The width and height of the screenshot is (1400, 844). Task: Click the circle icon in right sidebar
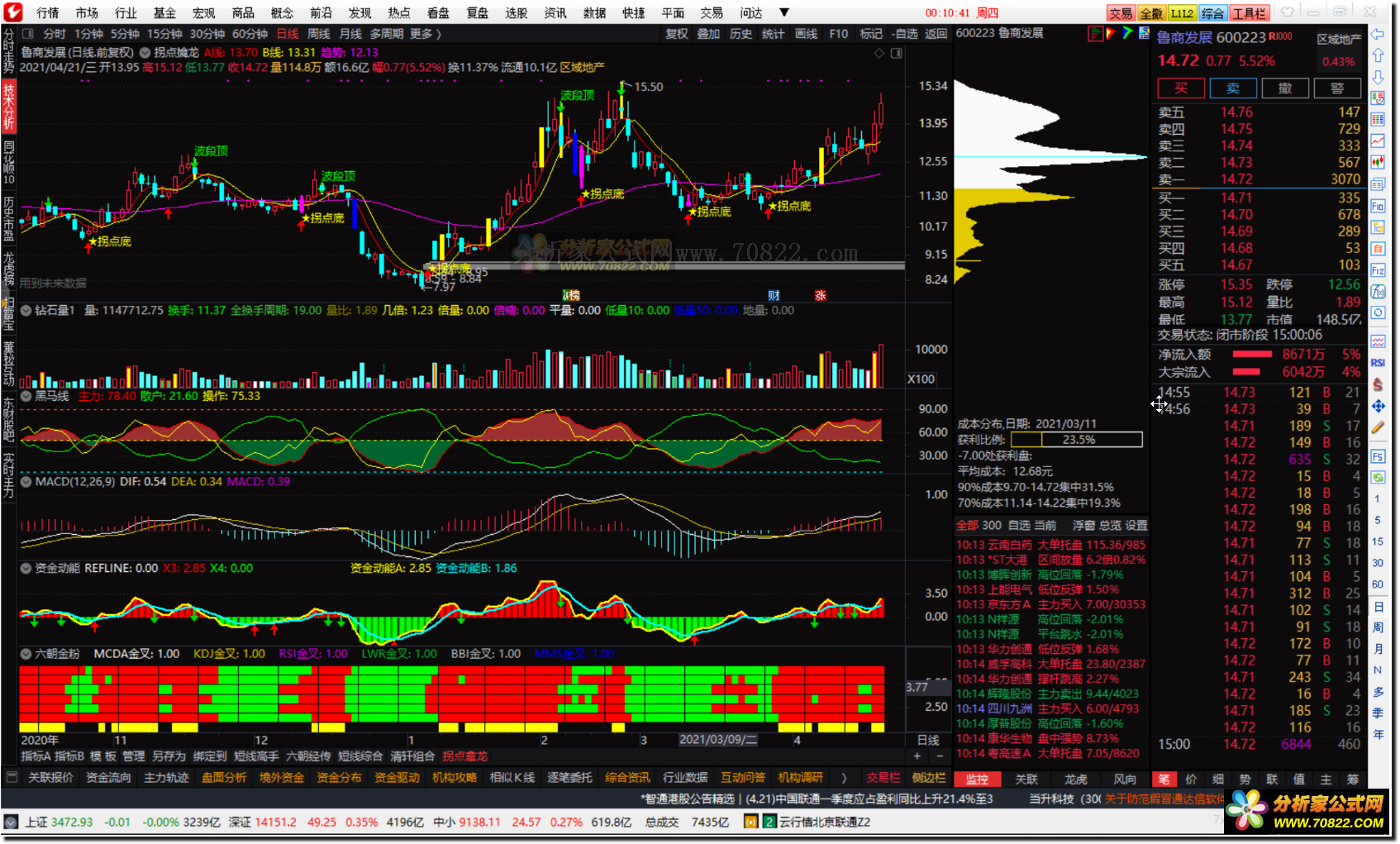(1378, 312)
